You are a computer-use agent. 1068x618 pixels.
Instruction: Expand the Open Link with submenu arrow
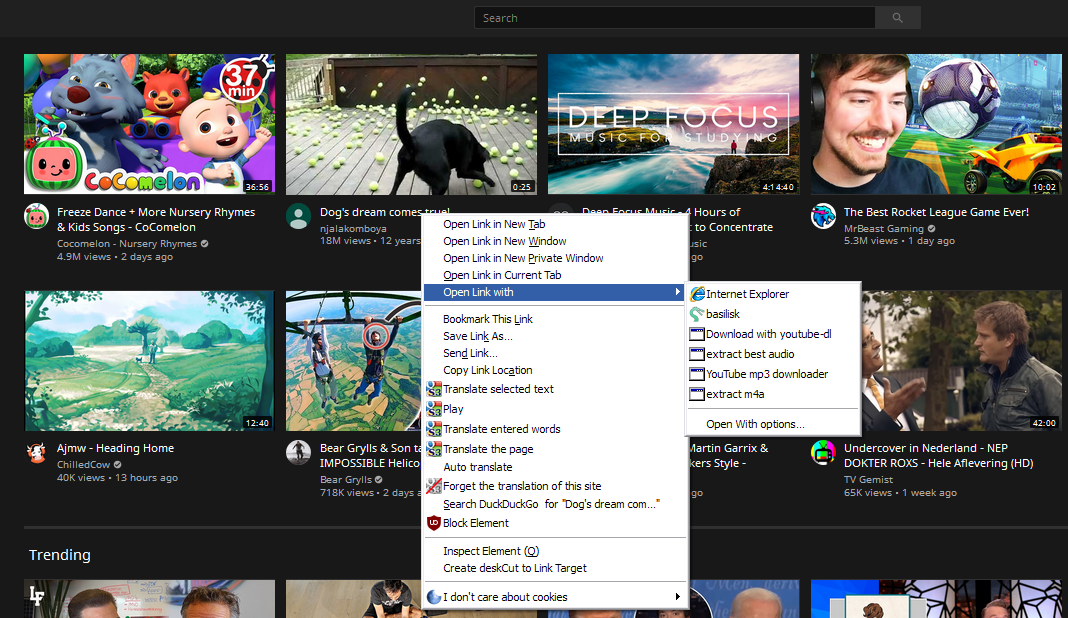677,292
